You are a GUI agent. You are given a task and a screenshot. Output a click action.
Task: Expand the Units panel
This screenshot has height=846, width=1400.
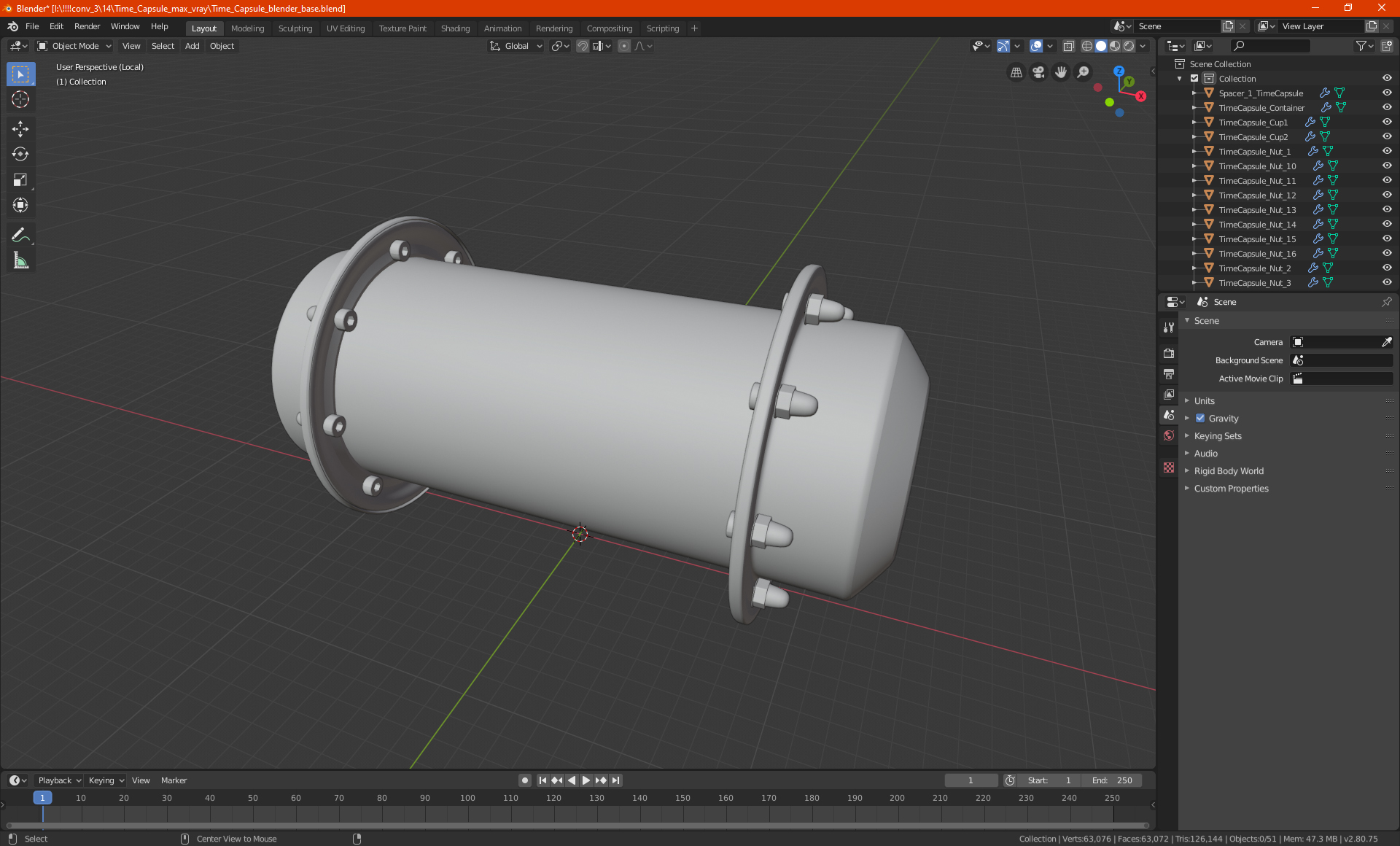click(1204, 400)
